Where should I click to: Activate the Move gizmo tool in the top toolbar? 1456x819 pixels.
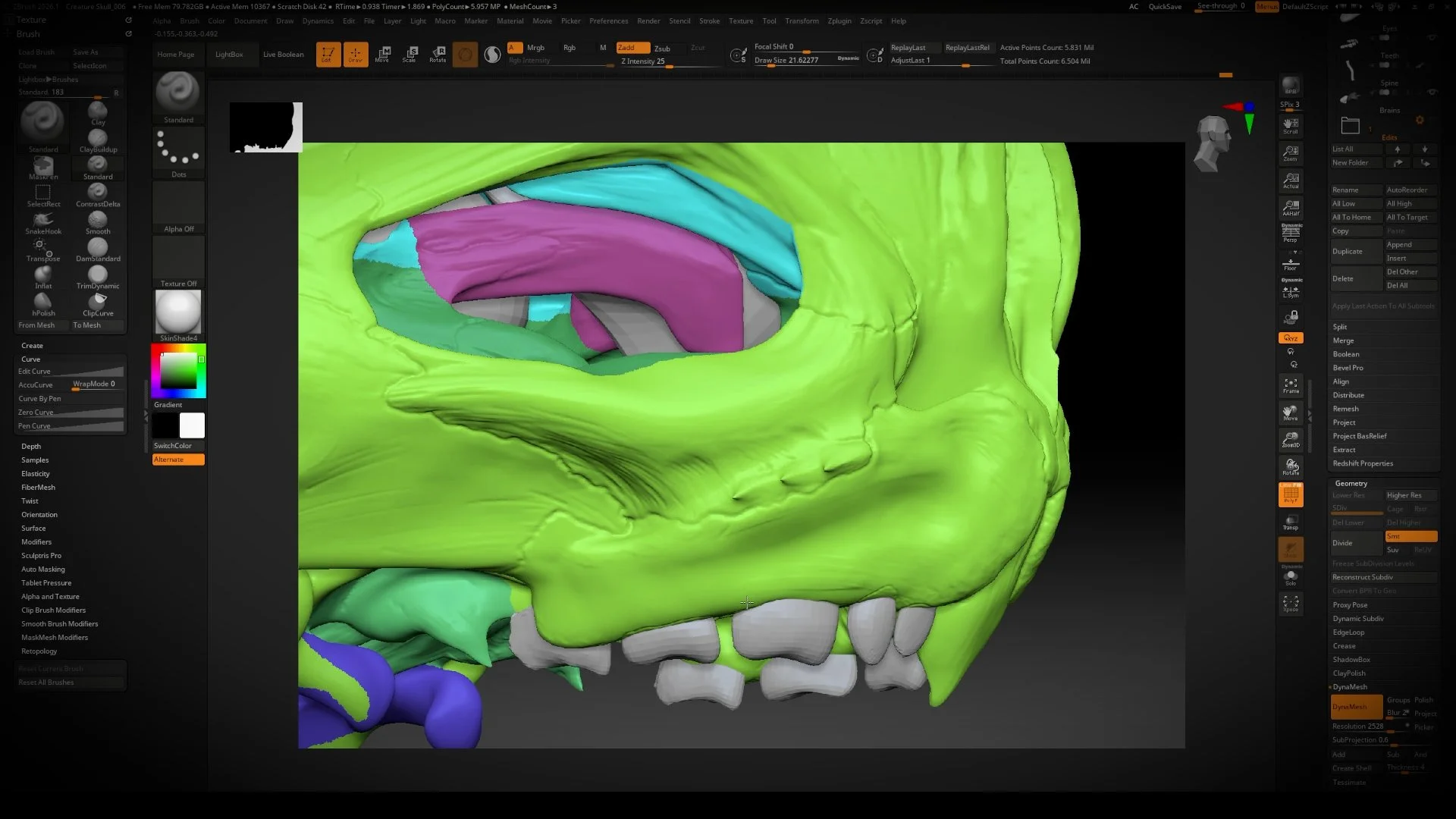[383, 53]
